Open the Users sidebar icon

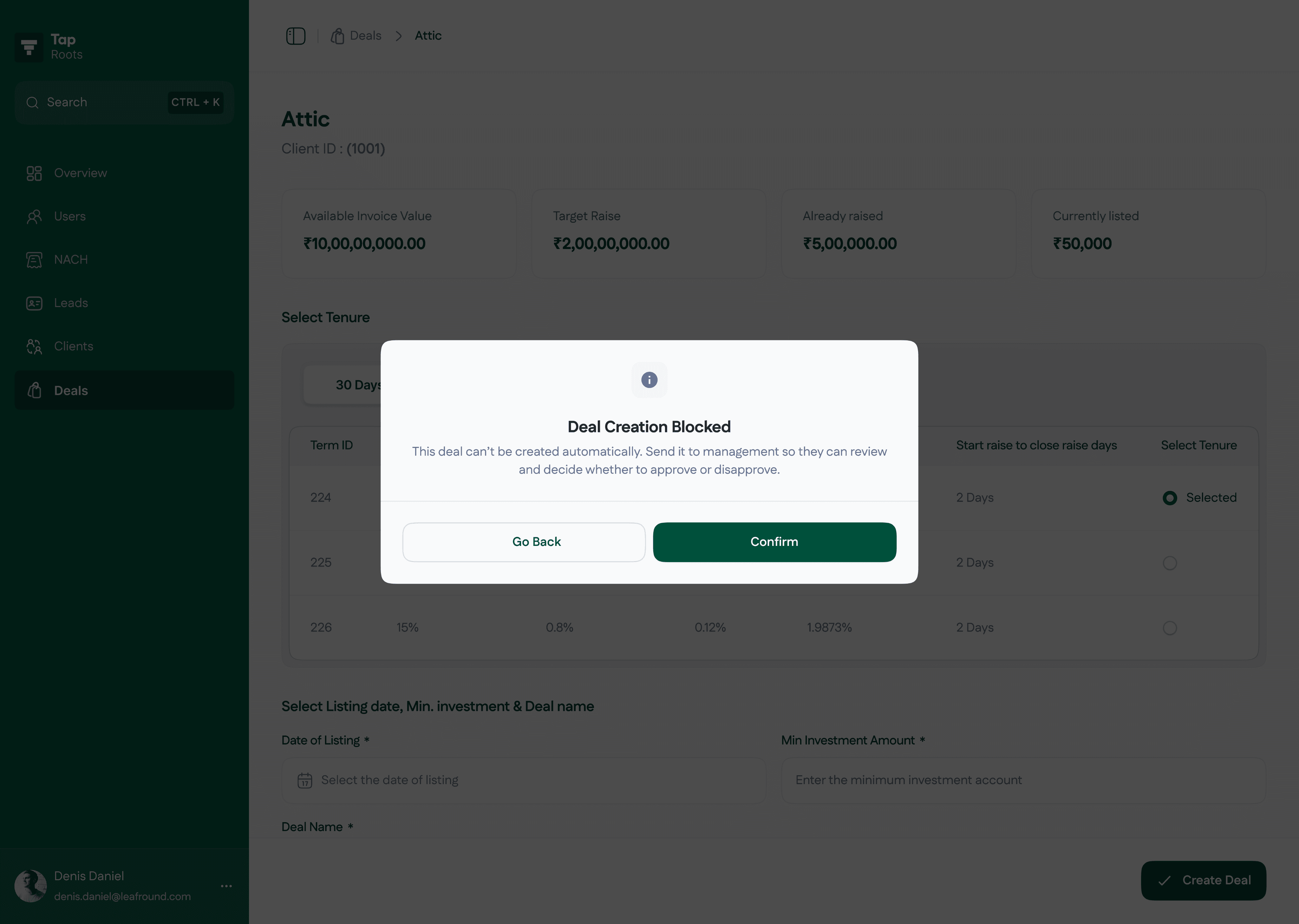(34, 216)
